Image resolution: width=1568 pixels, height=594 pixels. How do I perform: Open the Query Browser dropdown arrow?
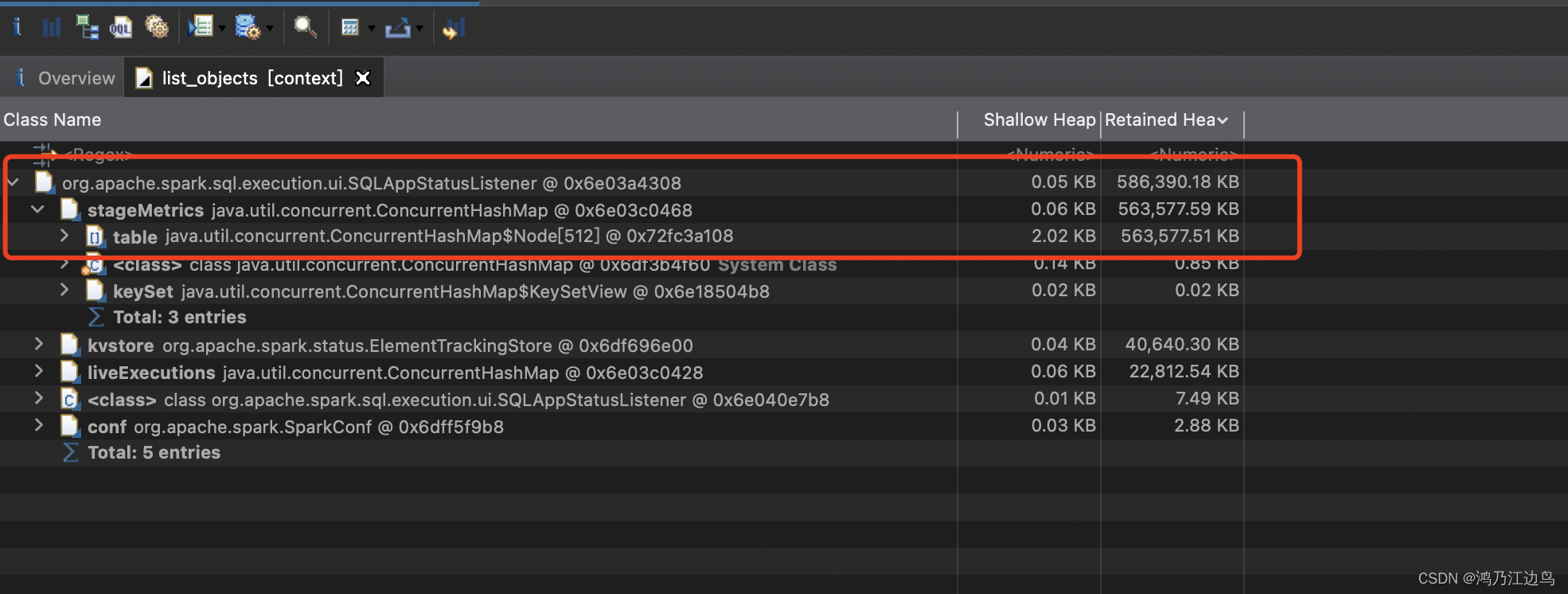pyautogui.click(x=270, y=29)
